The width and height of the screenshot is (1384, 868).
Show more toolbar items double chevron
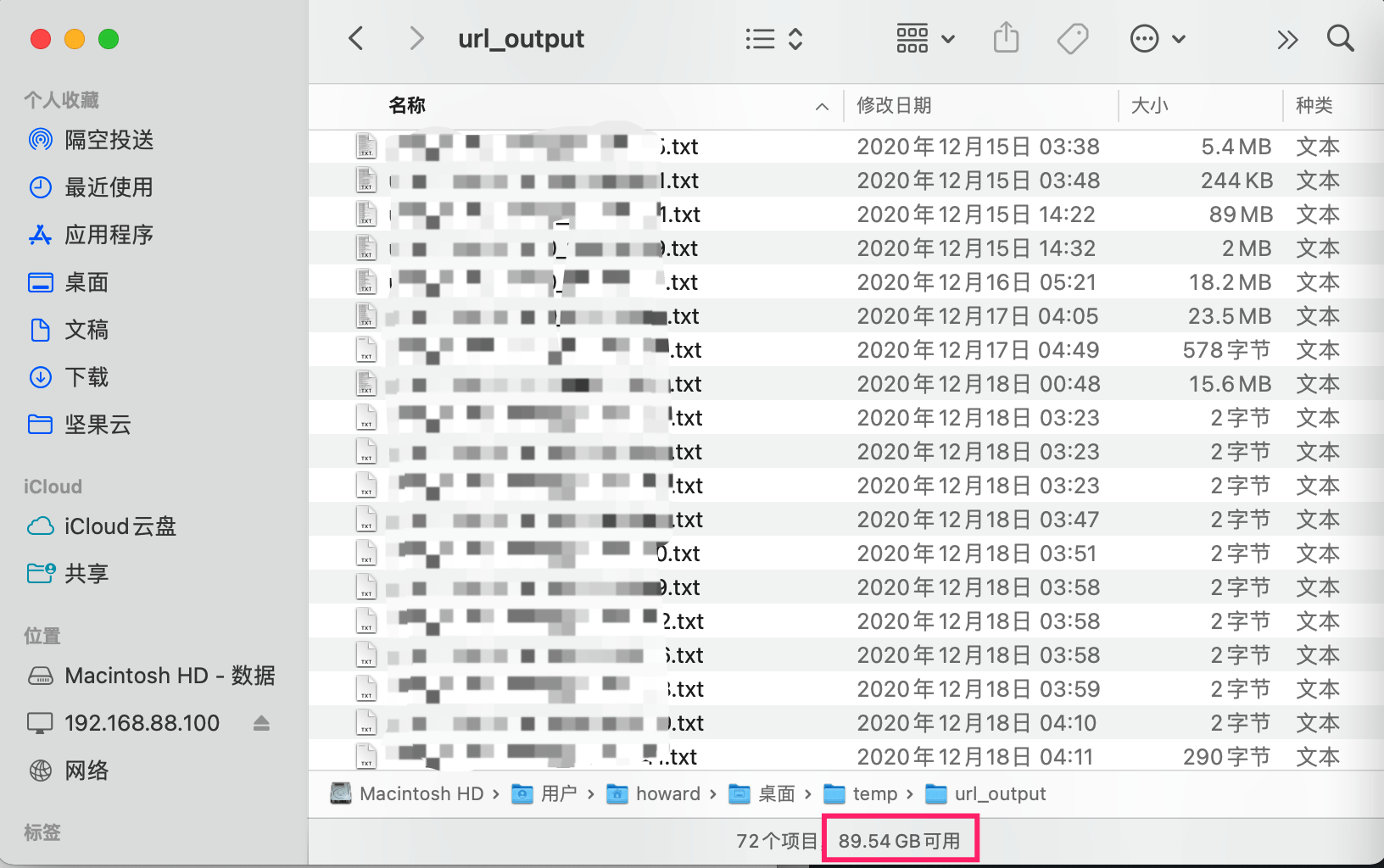[1287, 39]
